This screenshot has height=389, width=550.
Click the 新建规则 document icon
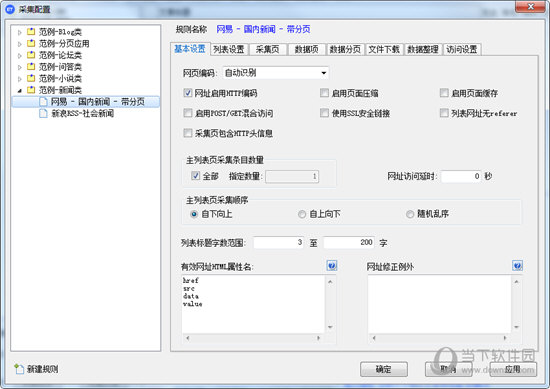[x=19, y=369]
